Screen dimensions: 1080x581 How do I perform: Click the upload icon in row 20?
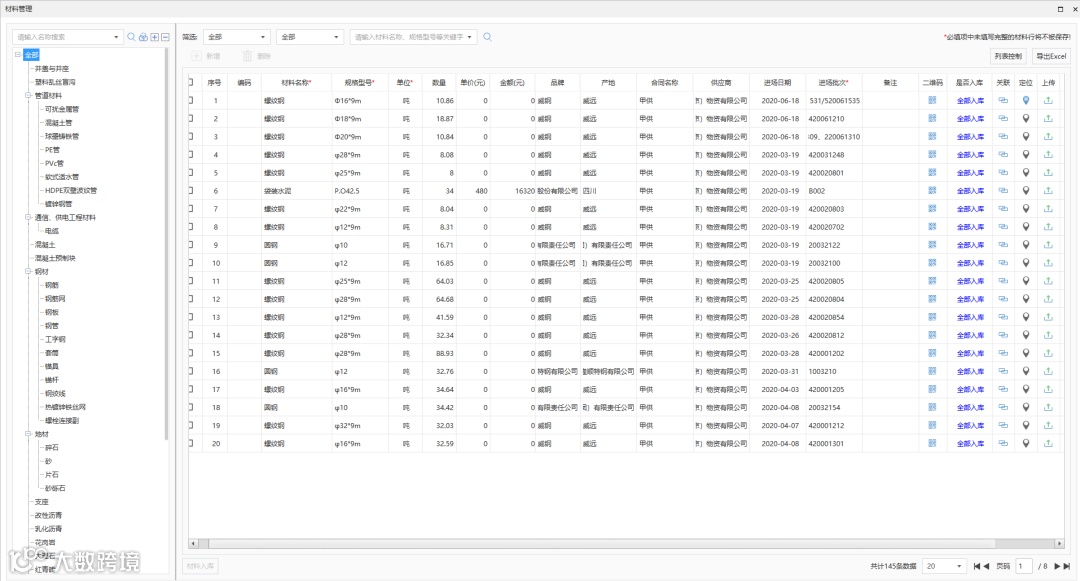(x=1048, y=443)
